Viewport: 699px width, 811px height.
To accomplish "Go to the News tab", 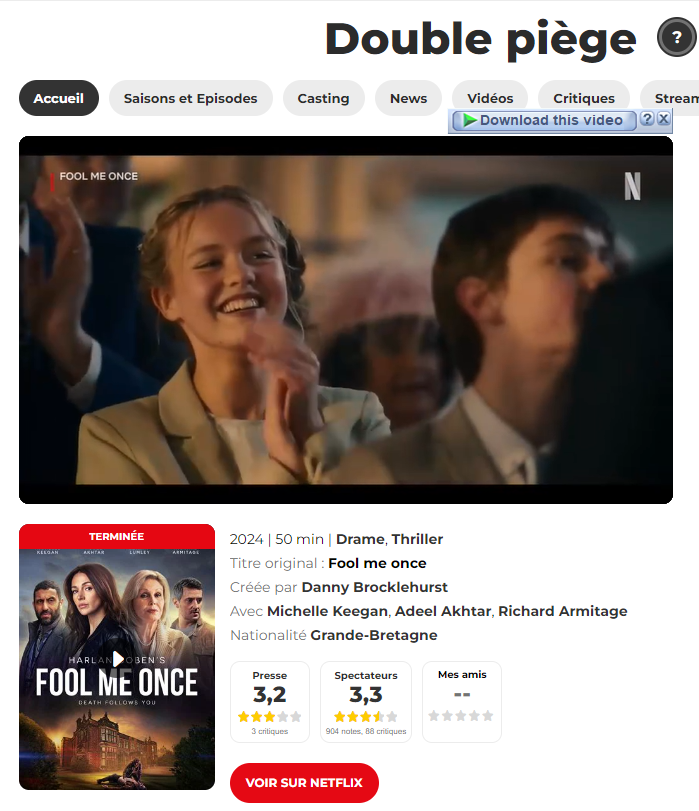I will (408, 98).
